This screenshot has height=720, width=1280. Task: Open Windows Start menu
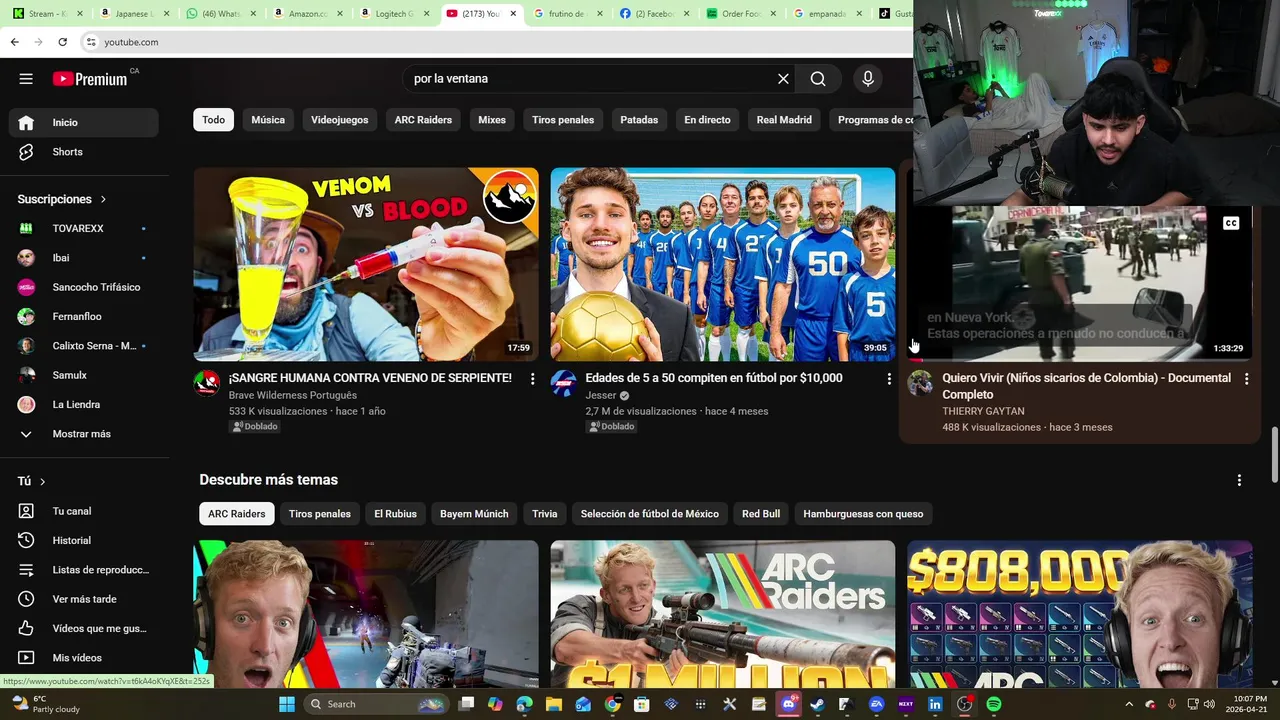click(287, 704)
